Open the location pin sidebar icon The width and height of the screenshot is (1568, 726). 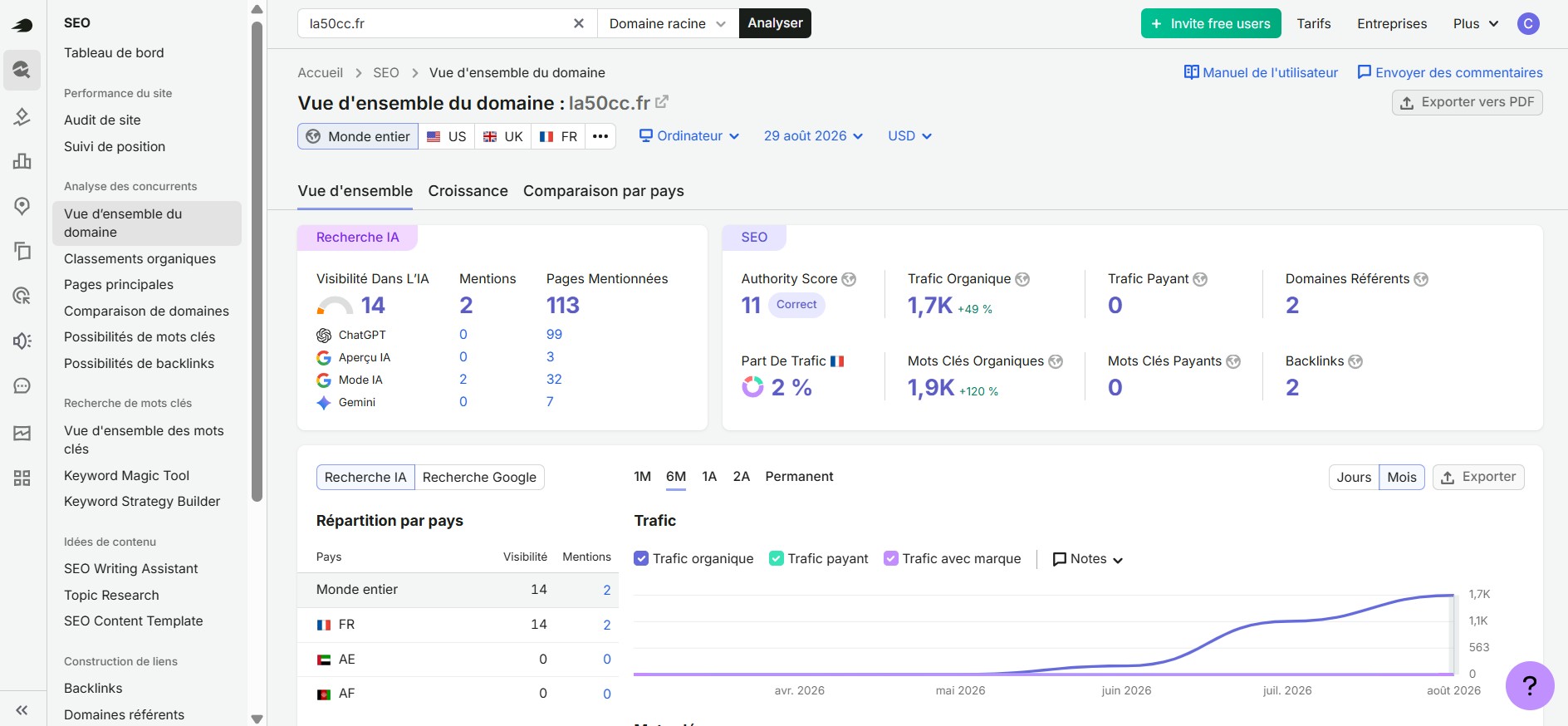[22, 206]
